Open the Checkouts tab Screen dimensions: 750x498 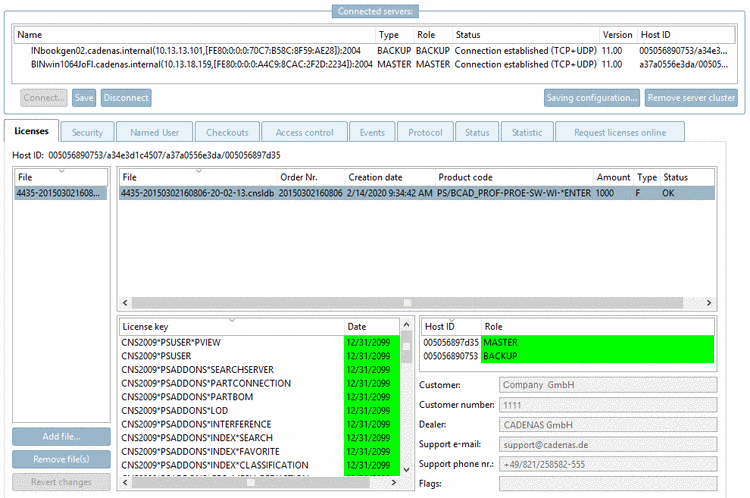click(227, 133)
